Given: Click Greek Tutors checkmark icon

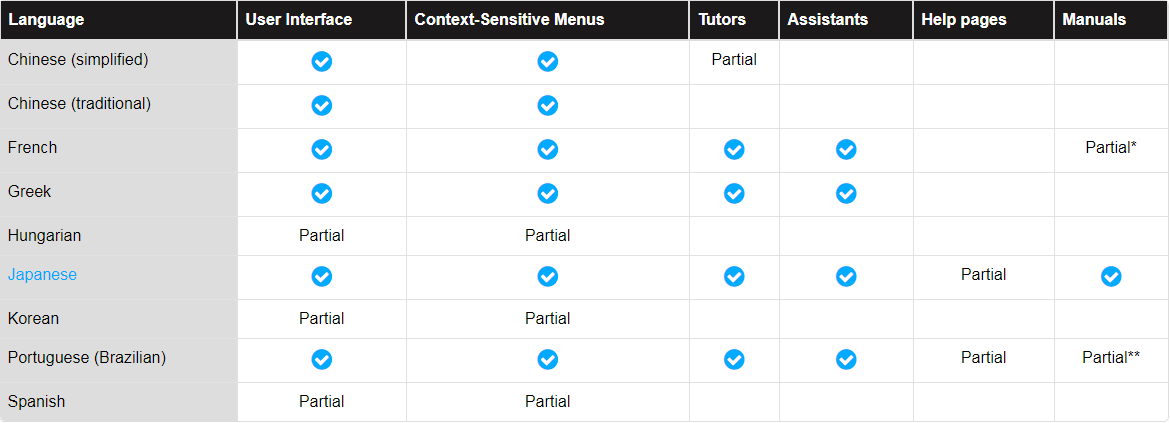Looking at the screenshot, I should (x=734, y=194).
